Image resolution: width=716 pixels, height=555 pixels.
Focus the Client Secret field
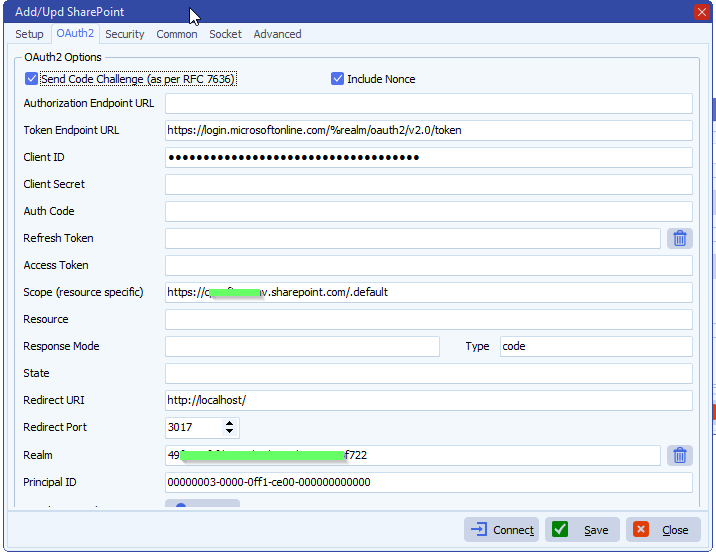point(429,185)
